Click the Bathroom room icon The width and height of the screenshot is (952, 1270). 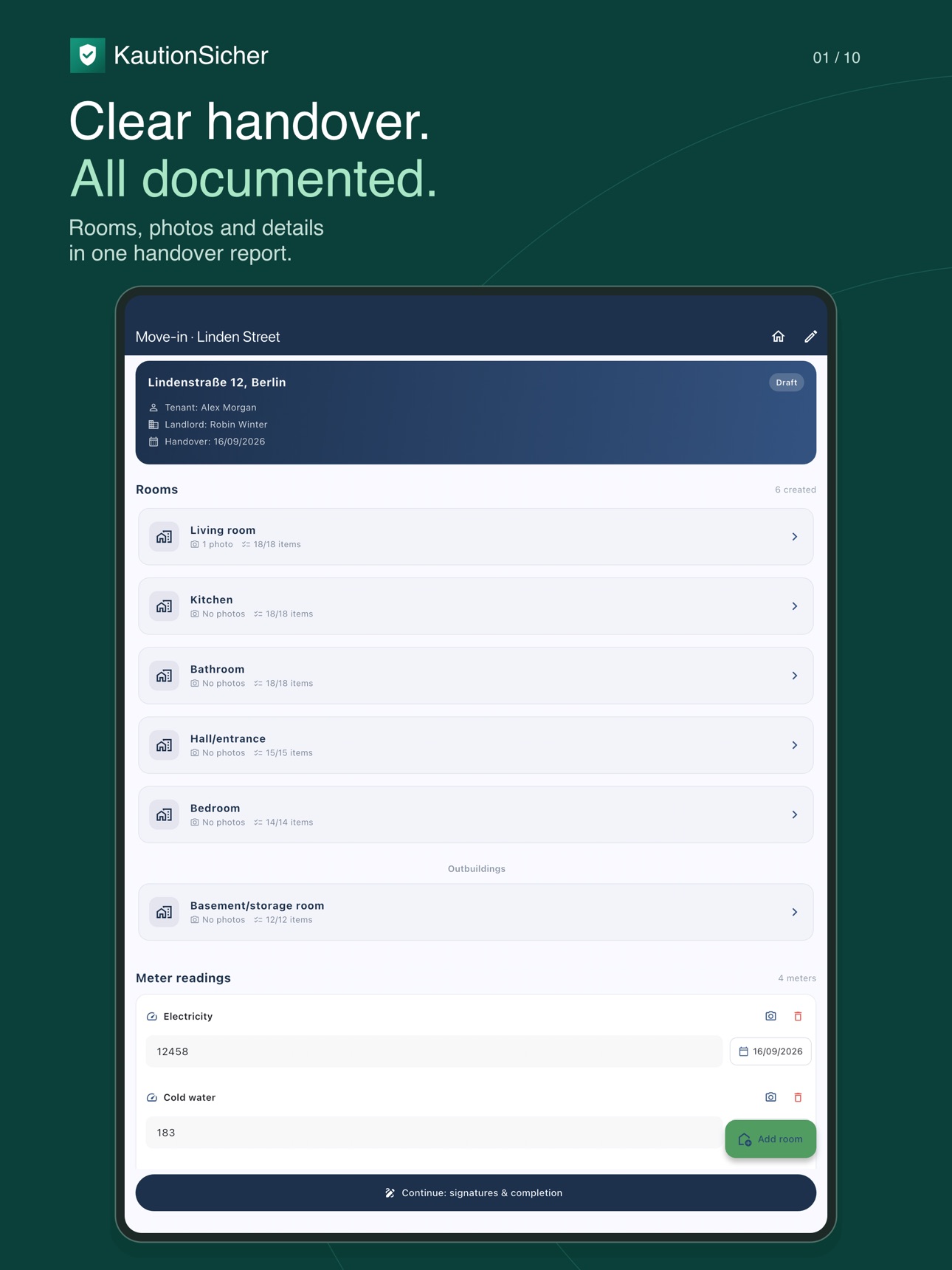pos(165,676)
